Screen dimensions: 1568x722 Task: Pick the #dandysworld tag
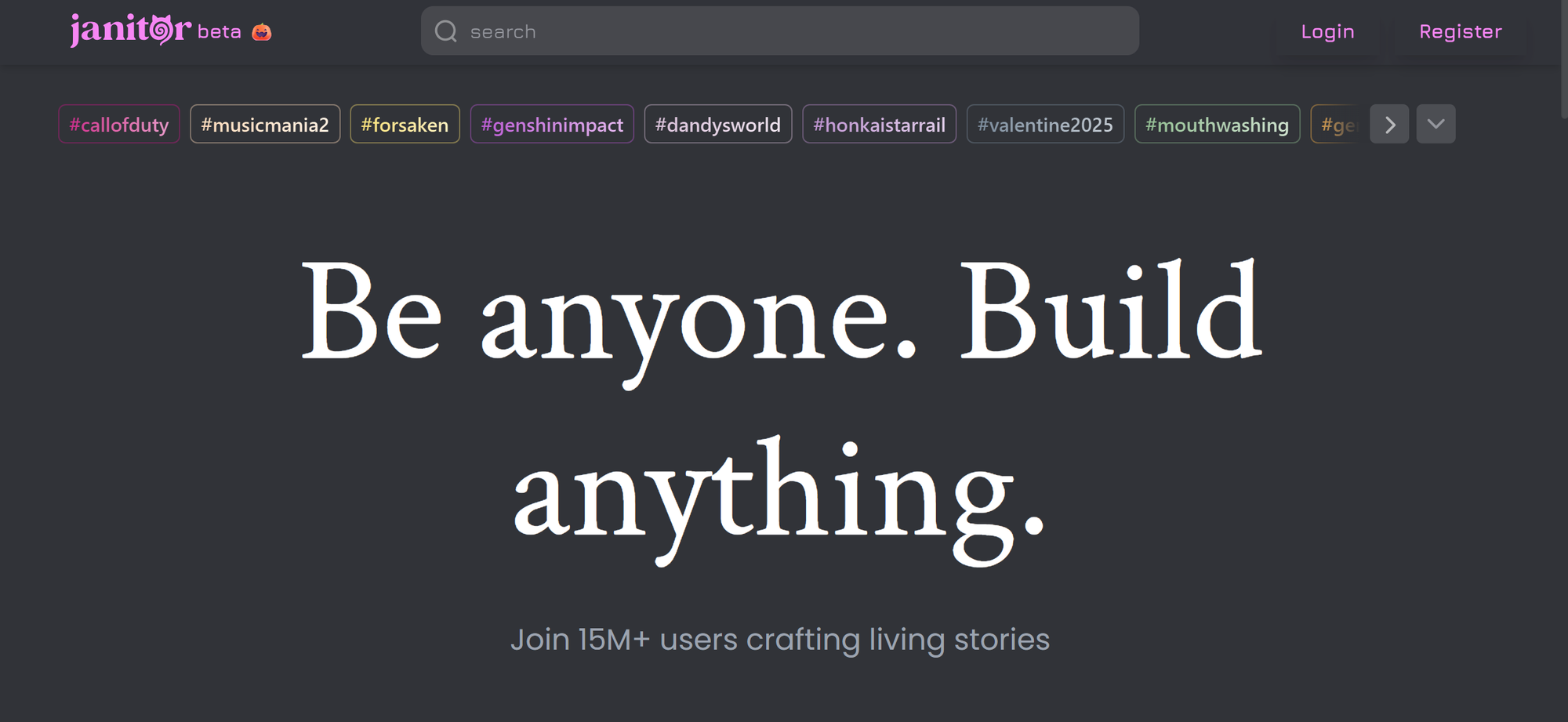(718, 125)
